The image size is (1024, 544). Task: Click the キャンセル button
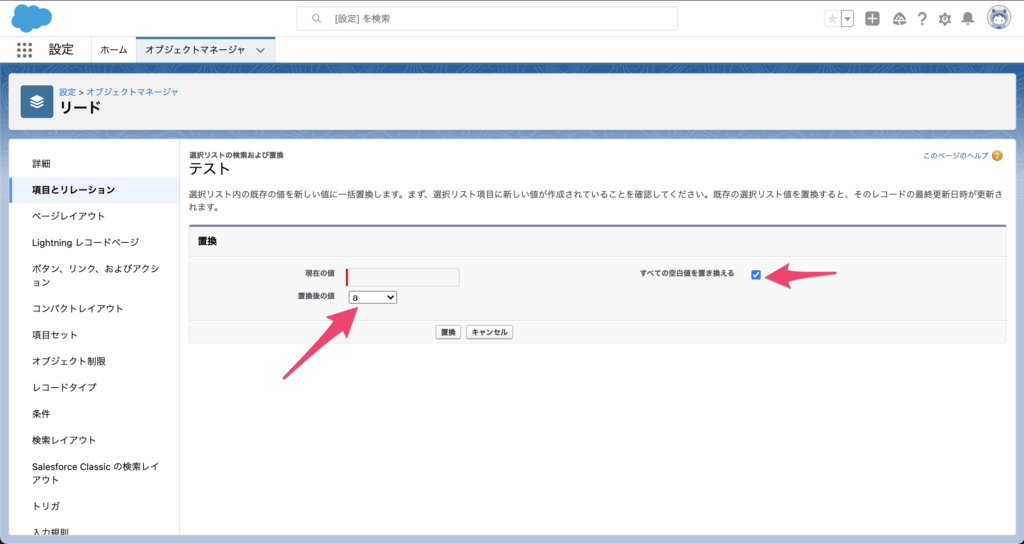489,332
